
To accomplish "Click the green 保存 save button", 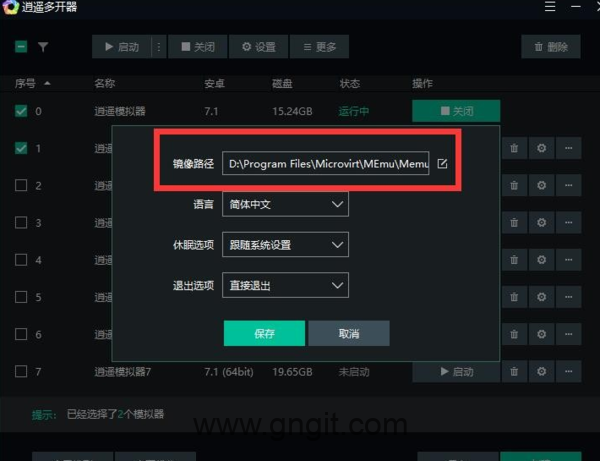I will (x=264, y=333).
